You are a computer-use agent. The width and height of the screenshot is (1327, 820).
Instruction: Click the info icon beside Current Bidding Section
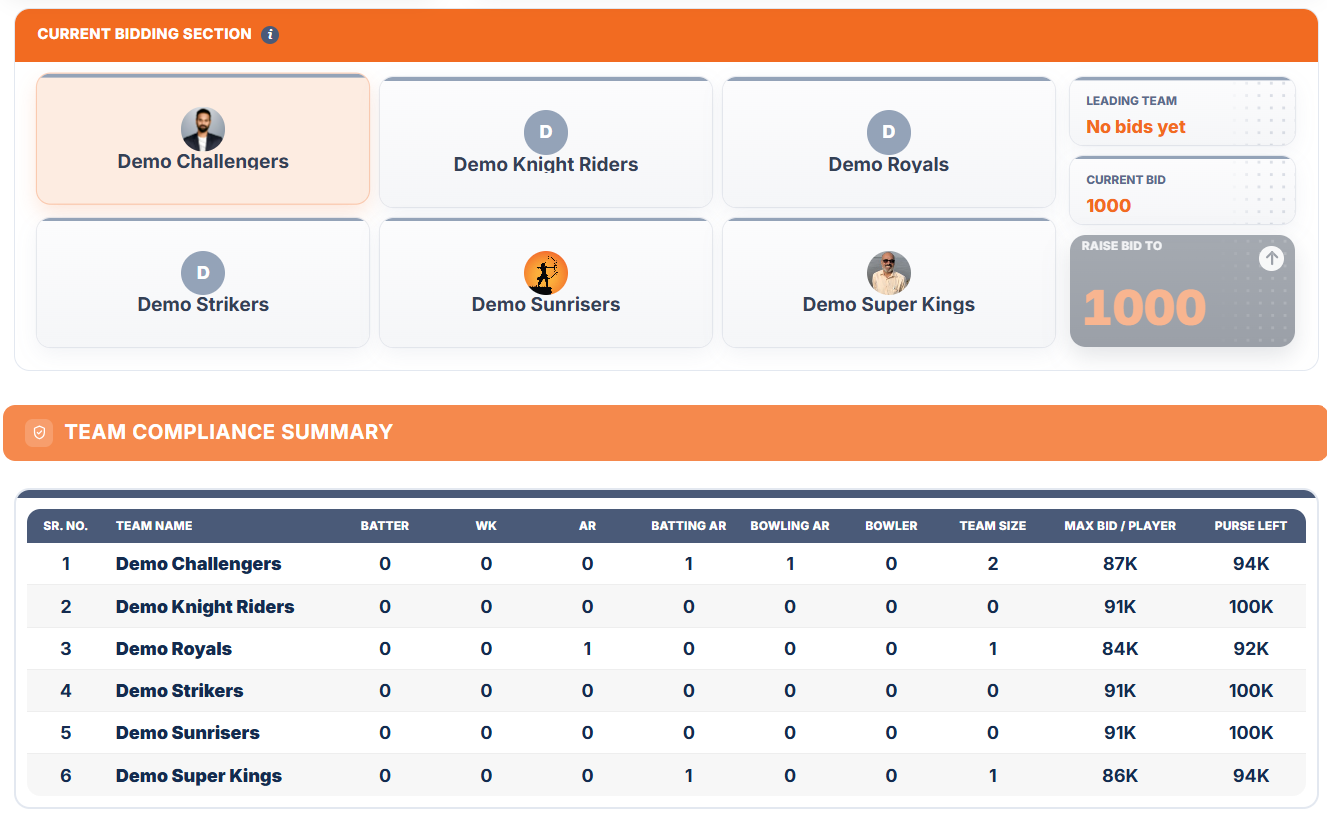click(x=270, y=35)
